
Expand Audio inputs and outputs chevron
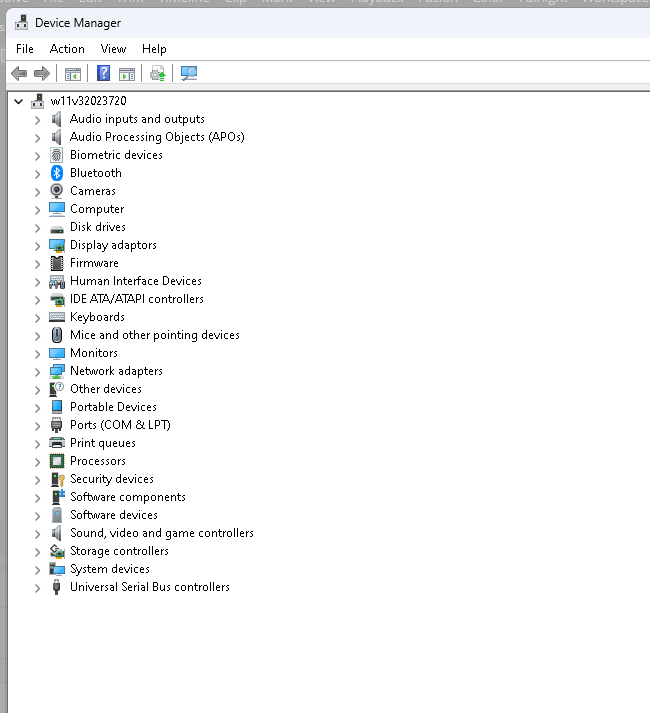point(38,120)
